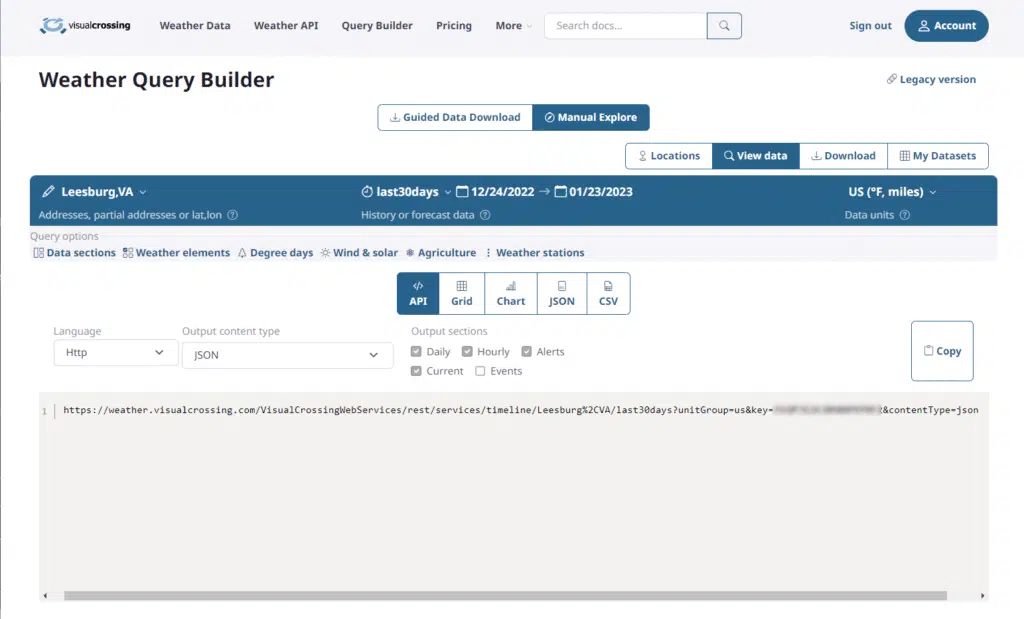Click into the Search docs field

625,26
